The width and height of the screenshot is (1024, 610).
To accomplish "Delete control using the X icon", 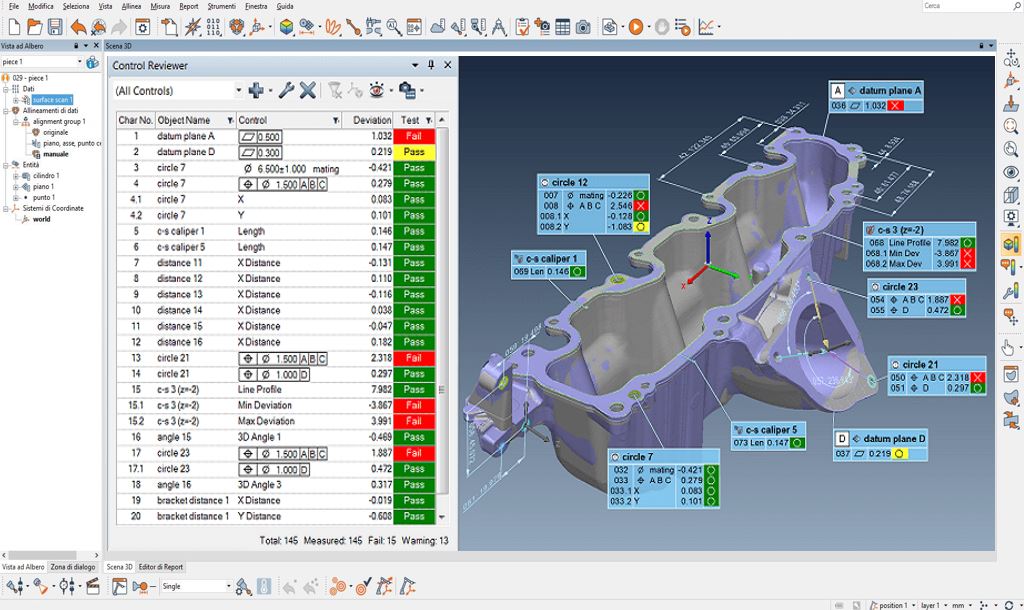I will [308, 91].
